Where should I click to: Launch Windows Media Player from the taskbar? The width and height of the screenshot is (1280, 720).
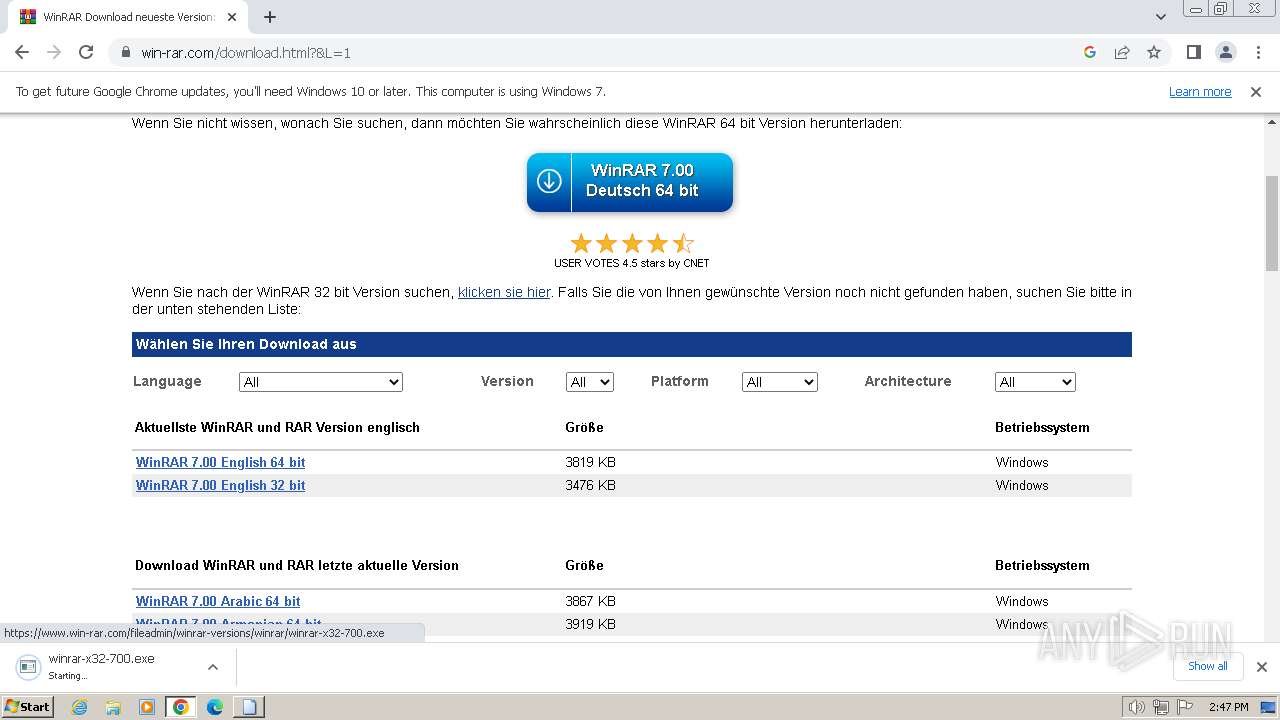(x=147, y=707)
